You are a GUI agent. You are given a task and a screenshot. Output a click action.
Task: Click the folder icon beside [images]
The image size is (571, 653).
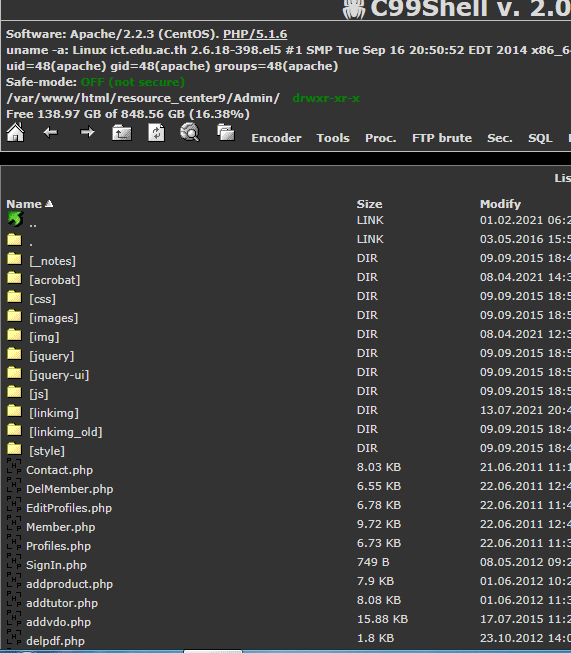14,316
